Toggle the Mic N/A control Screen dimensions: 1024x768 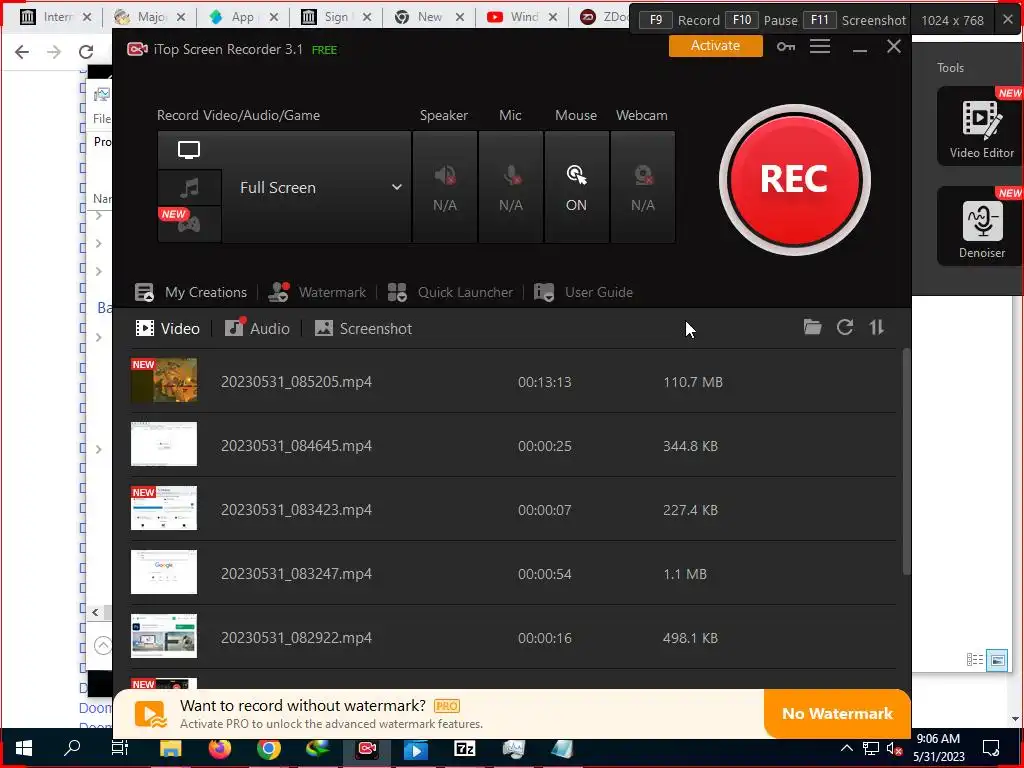coord(511,187)
